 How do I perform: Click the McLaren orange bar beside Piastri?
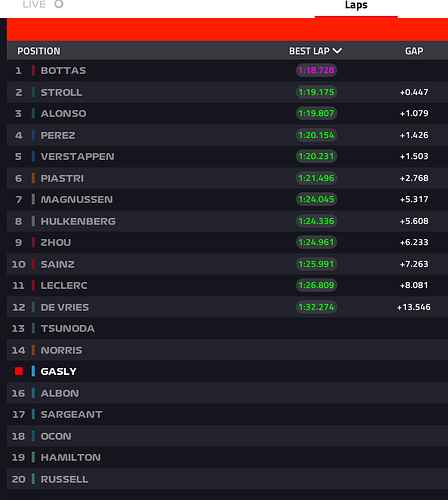point(33,178)
